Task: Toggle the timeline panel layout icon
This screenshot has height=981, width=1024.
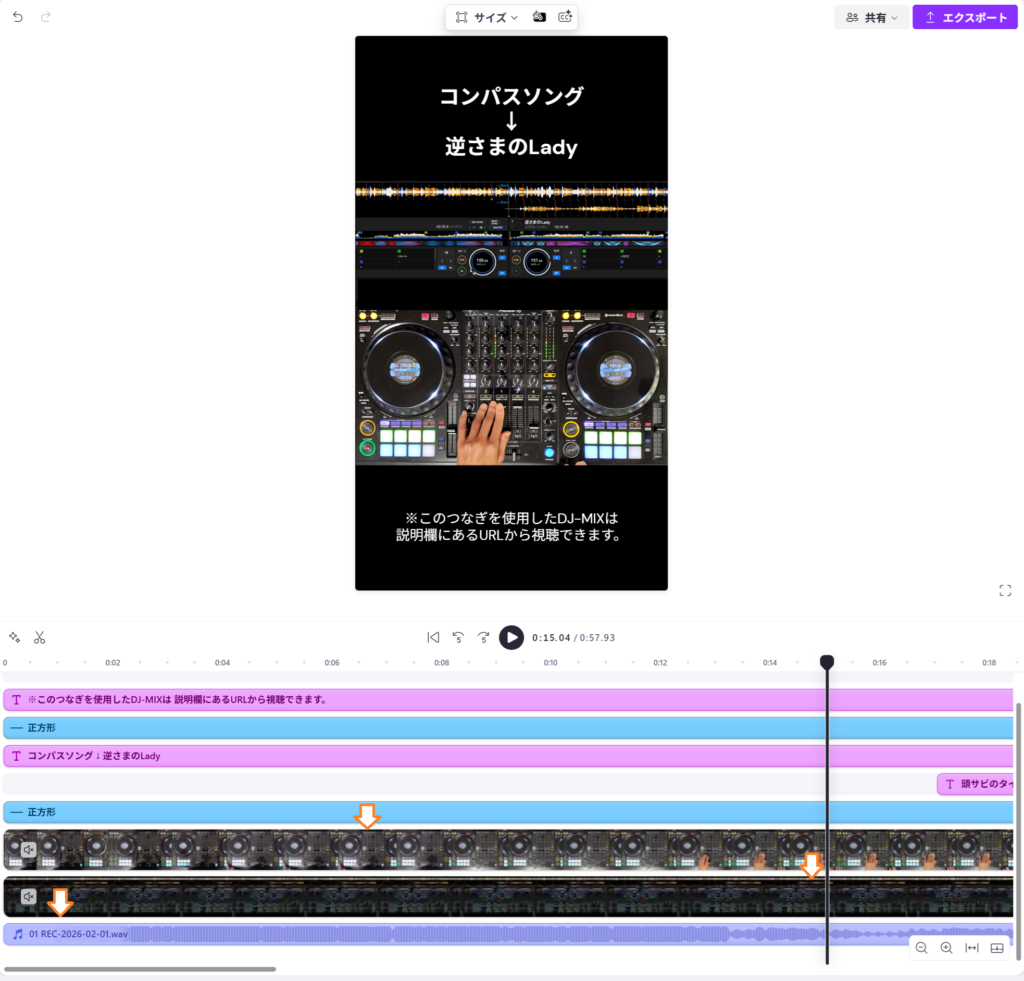Action: (997, 948)
